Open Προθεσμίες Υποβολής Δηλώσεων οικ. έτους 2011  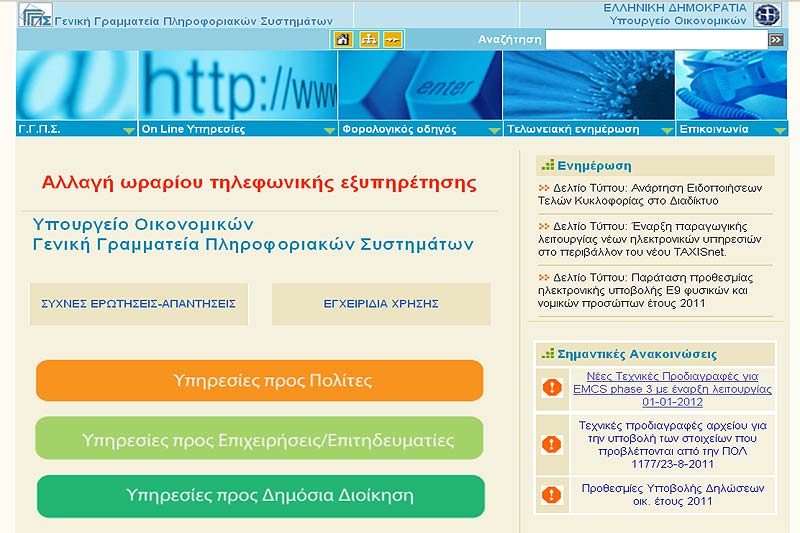(x=672, y=494)
